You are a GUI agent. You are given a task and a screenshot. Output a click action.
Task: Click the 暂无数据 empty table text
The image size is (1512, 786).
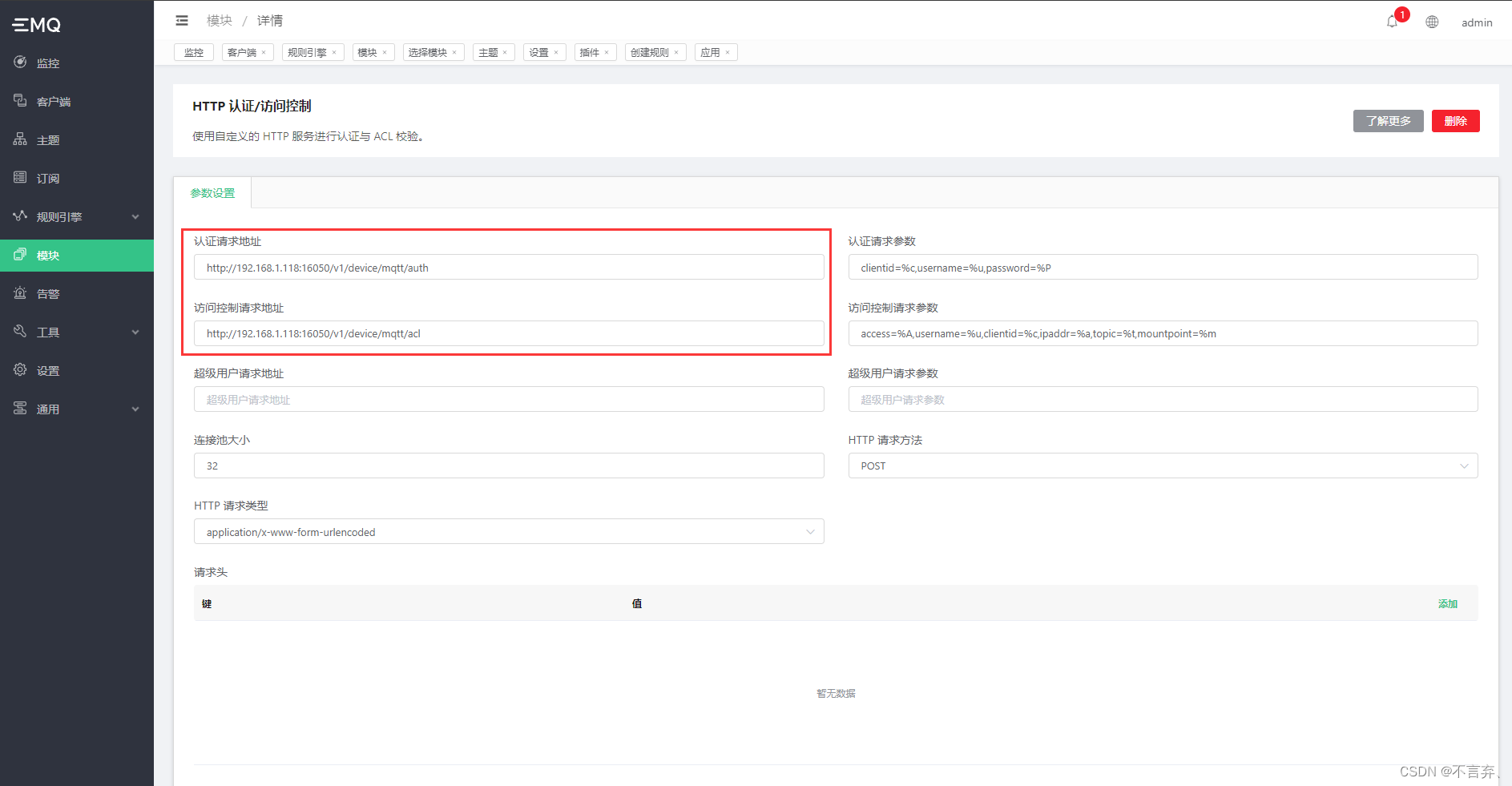(x=836, y=694)
